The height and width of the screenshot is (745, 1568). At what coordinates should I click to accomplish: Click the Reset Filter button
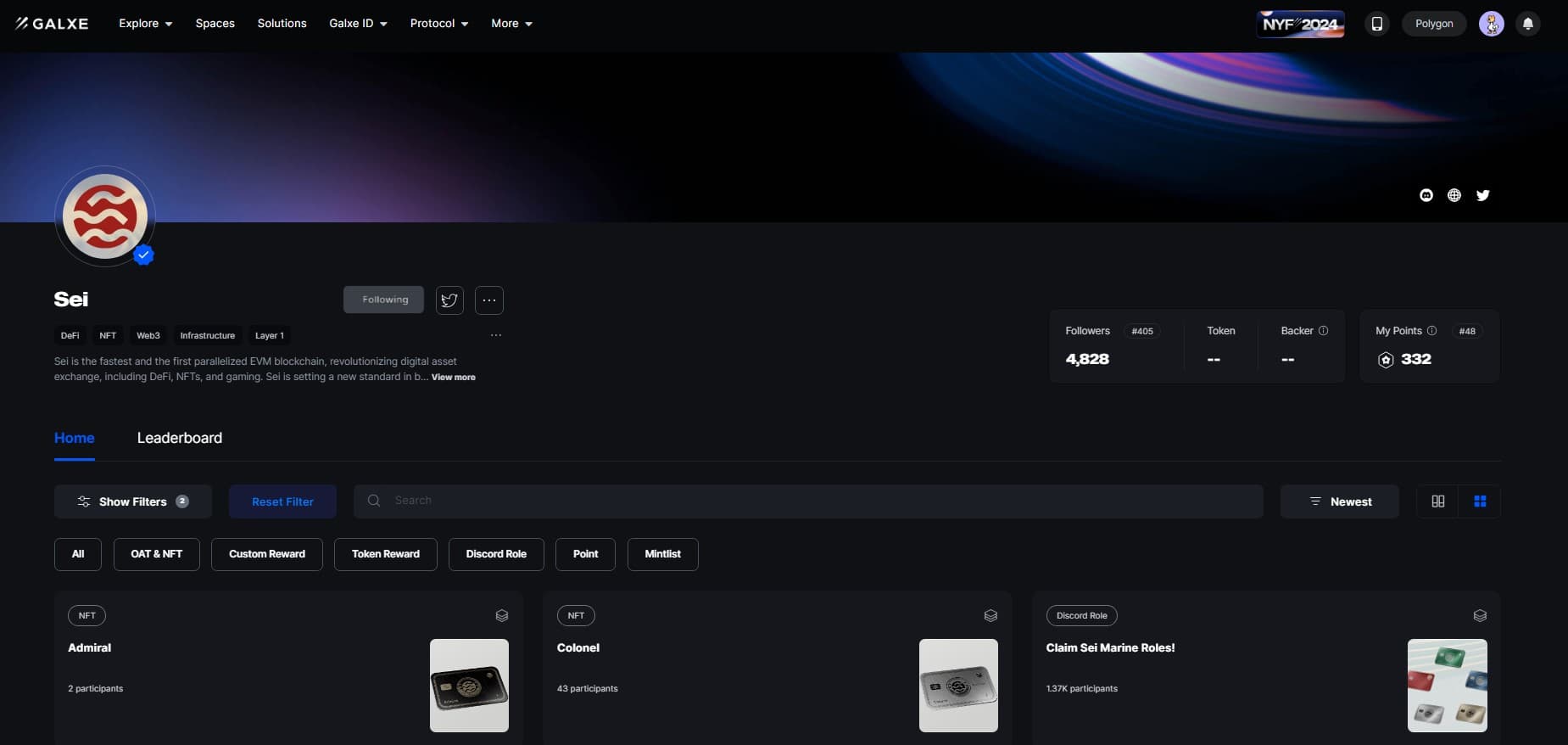(x=282, y=501)
